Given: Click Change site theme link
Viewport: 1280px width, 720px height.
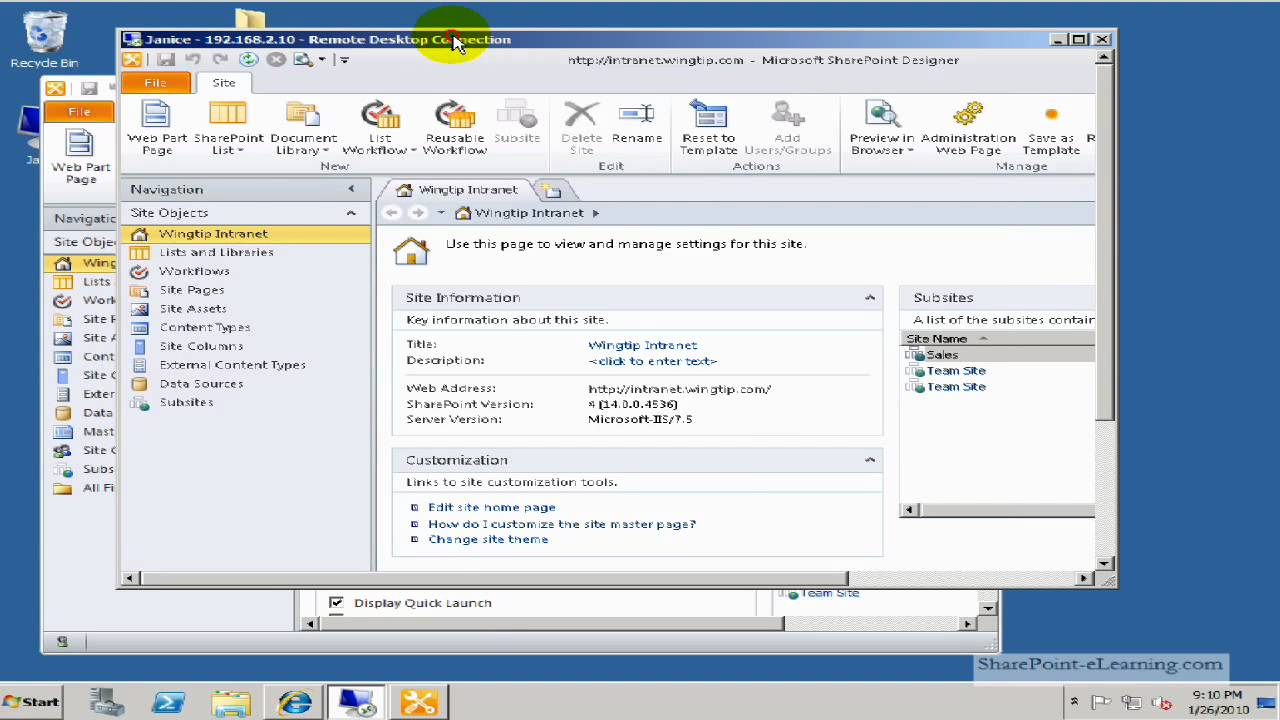Looking at the screenshot, I should [488, 539].
